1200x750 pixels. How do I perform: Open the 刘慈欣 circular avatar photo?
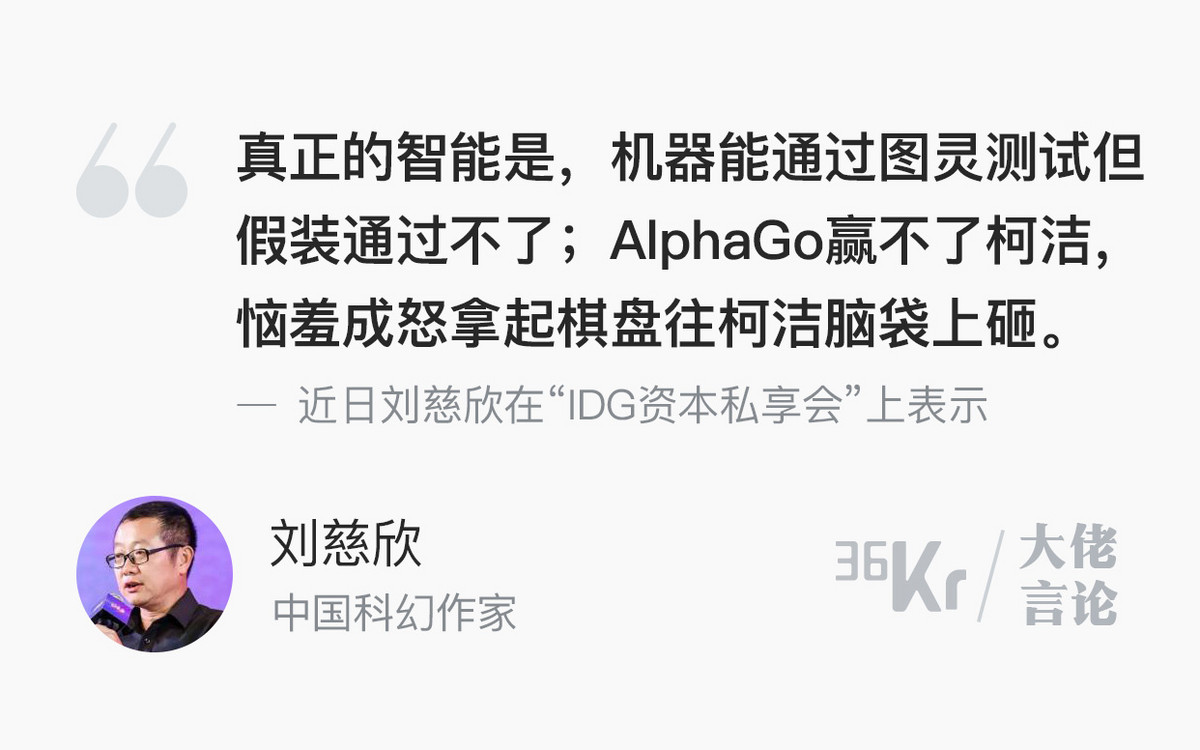[x=155, y=574]
